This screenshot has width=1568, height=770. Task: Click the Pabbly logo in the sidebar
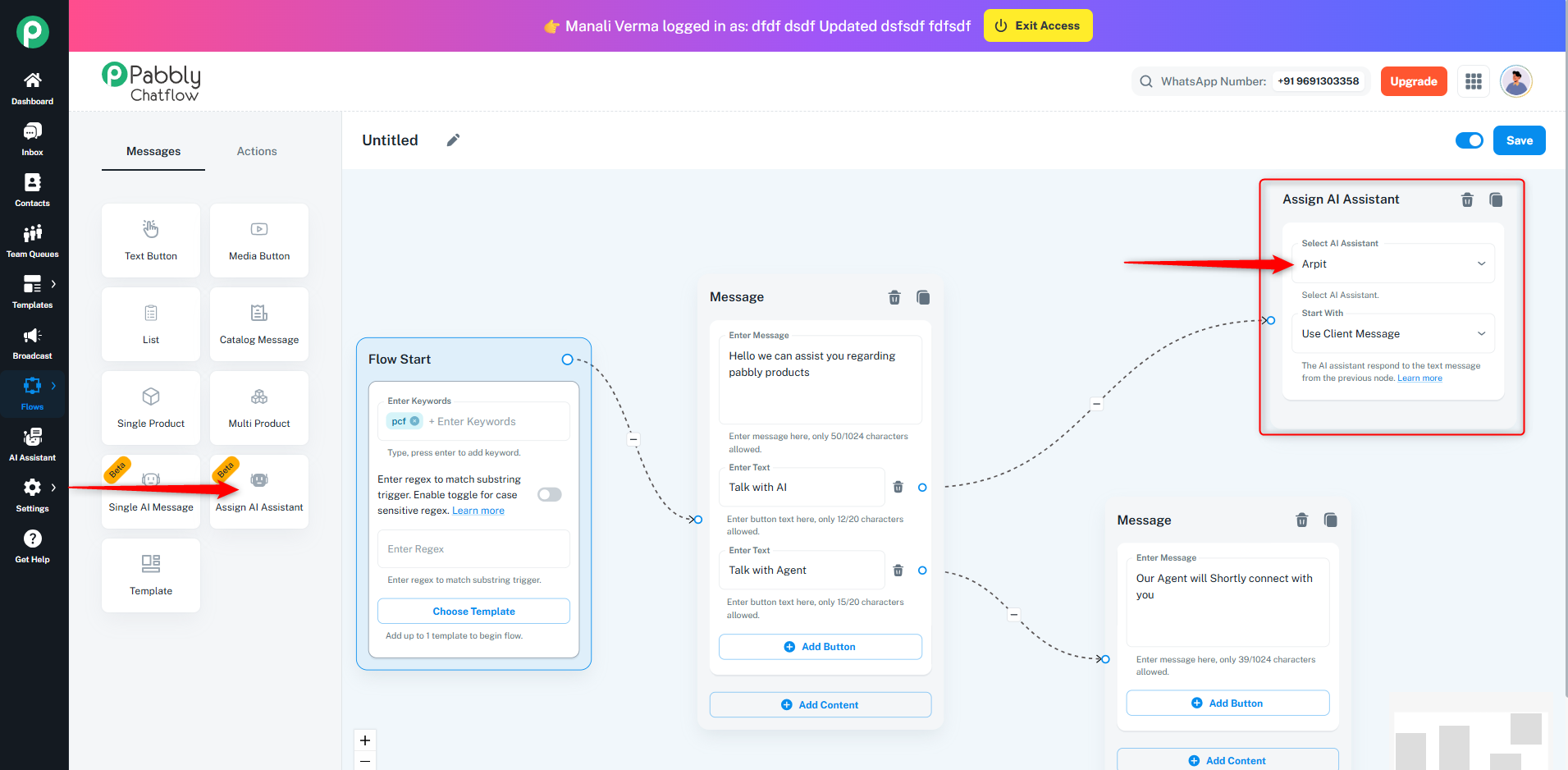33,32
